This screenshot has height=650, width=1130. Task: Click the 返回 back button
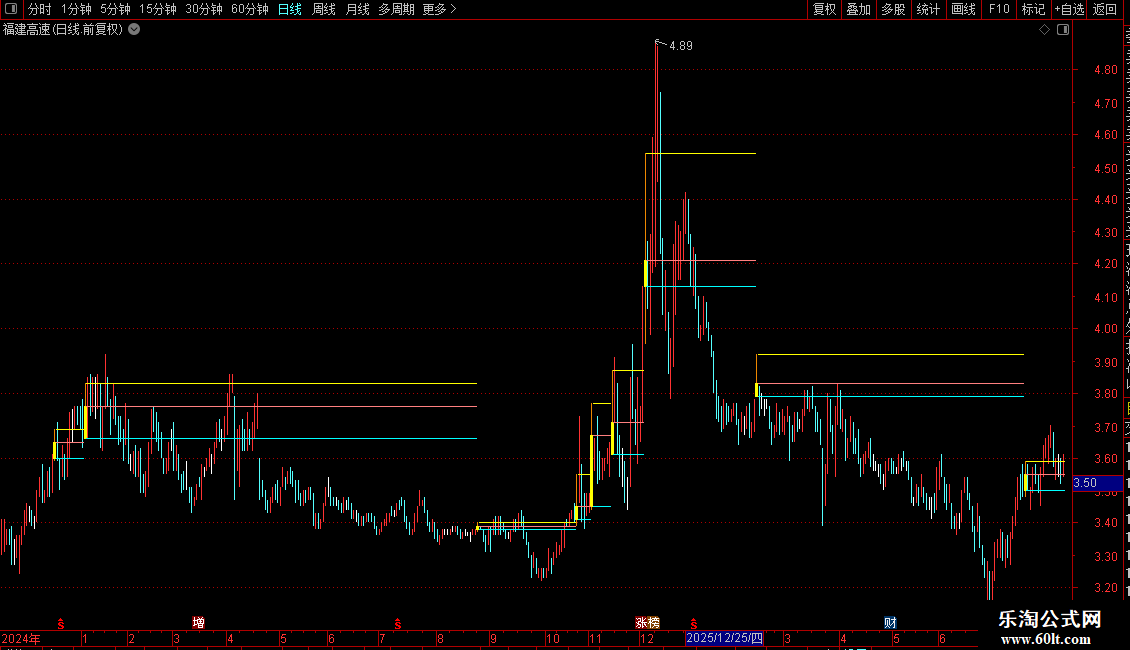point(1105,9)
